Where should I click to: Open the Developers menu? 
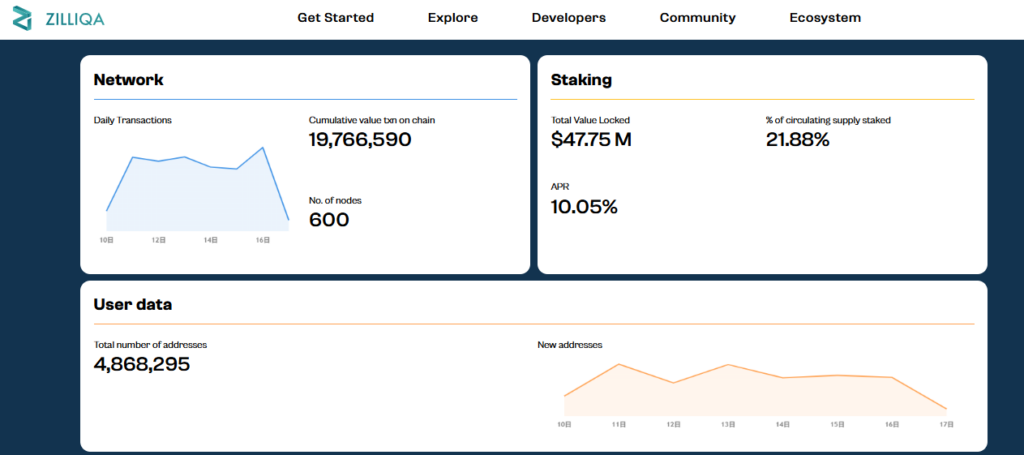pos(568,18)
